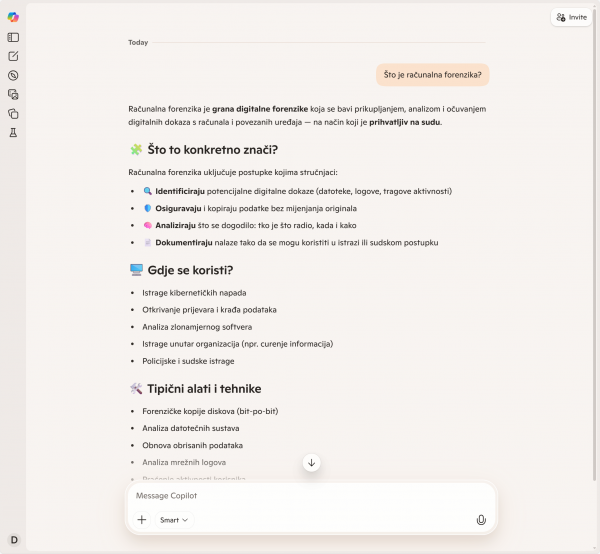Viewport: 600px width, 554px height.
Task: Open the Smart mode dropdown
Action: tap(174, 520)
